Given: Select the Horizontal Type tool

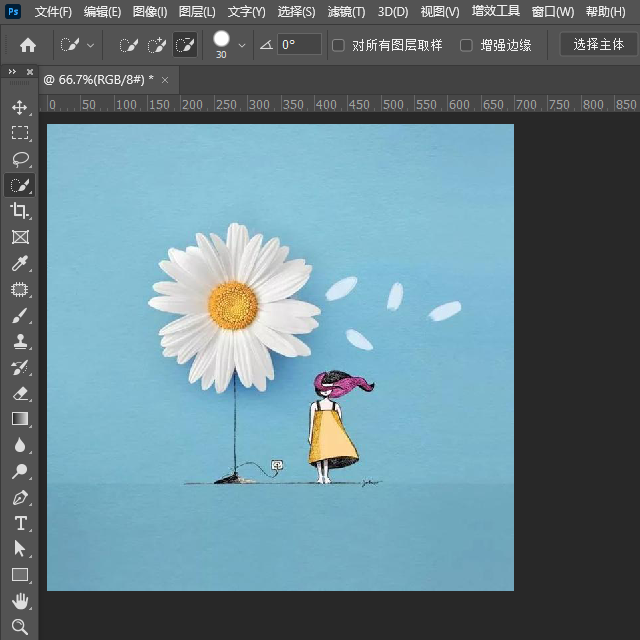Looking at the screenshot, I should [19, 523].
